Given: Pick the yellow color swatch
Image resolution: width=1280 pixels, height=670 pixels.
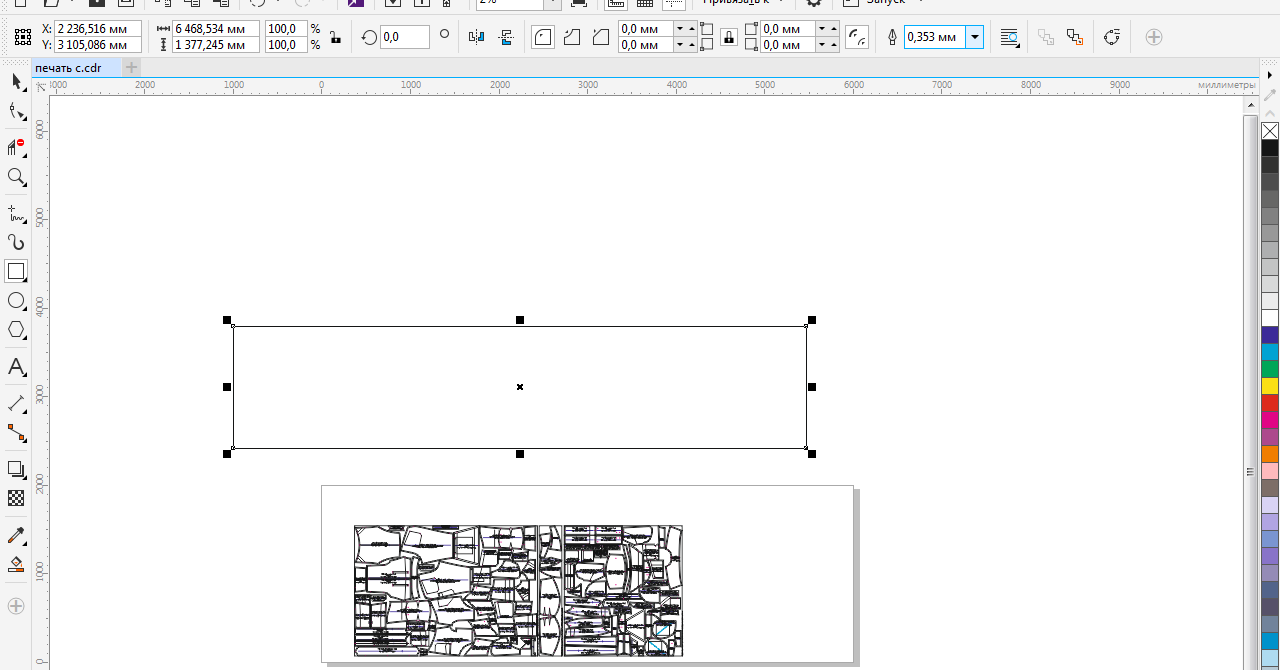Looking at the screenshot, I should [x=1270, y=386].
